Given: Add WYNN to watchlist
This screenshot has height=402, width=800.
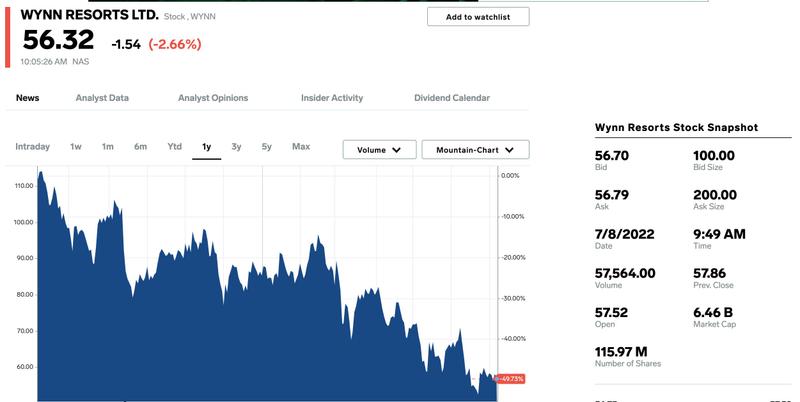Looking at the screenshot, I should (x=478, y=17).
